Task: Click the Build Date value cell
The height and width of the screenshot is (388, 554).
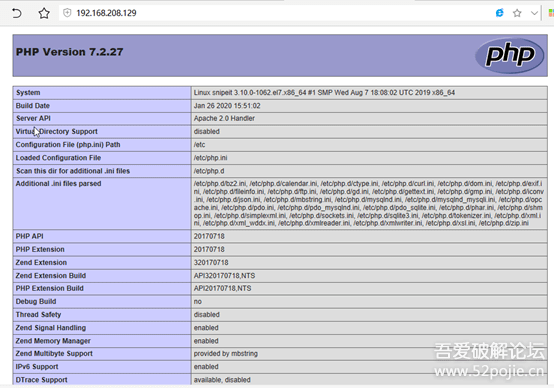Action: click(369, 106)
